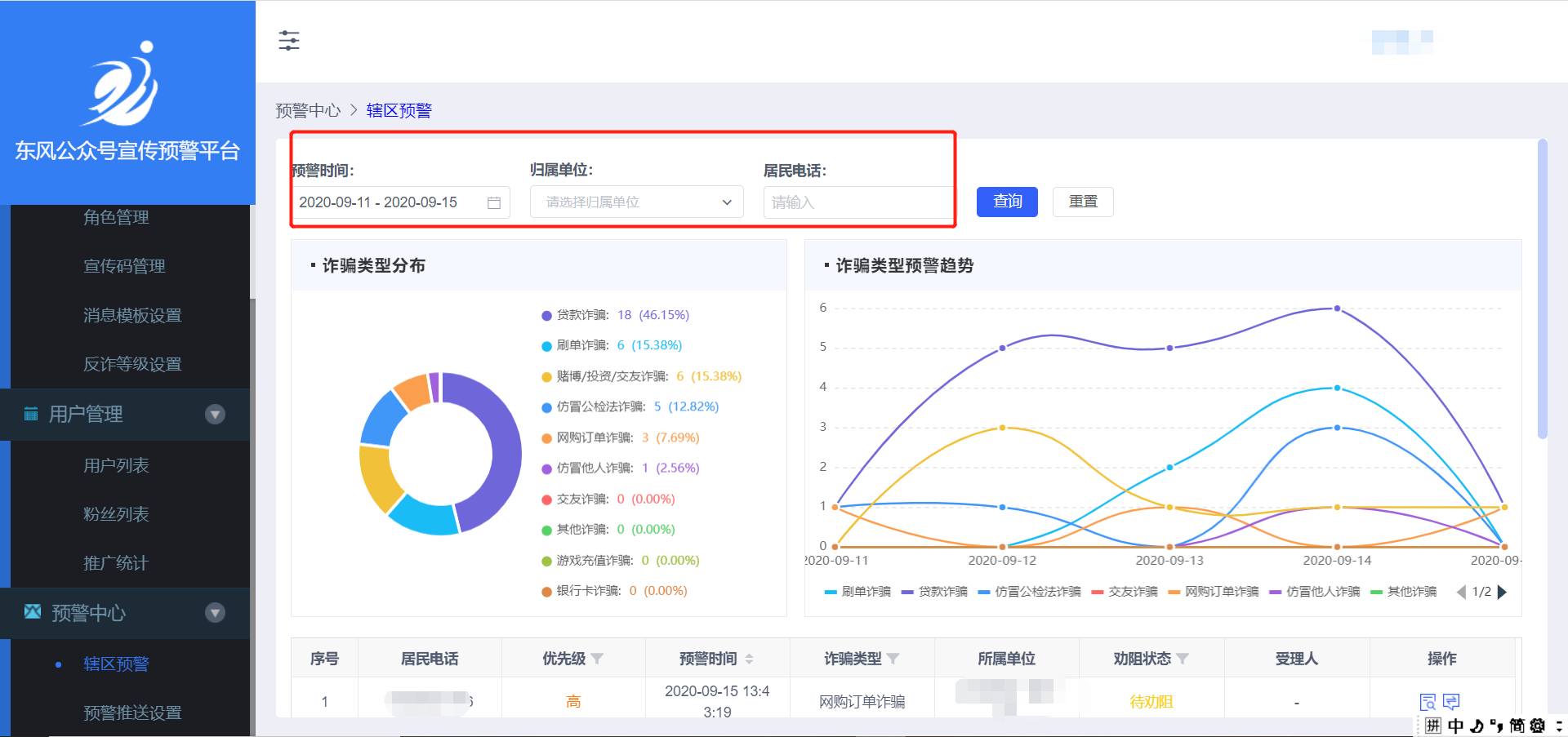1568x737 pixels.
Task: Open 消息模板设置 in the sidebar
Action: click(132, 315)
